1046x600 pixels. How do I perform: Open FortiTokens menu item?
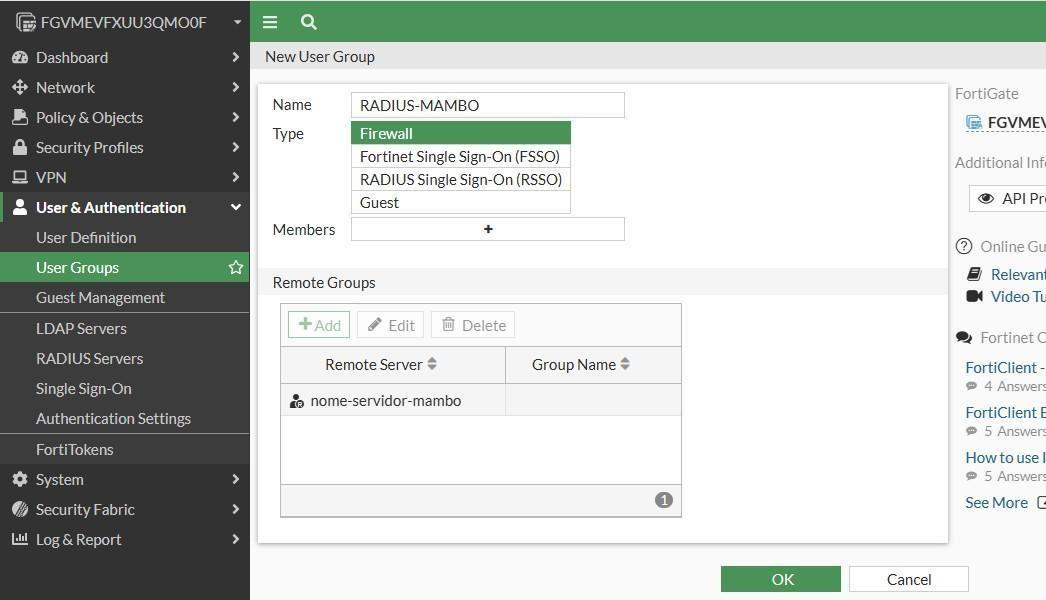(x=125, y=449)
